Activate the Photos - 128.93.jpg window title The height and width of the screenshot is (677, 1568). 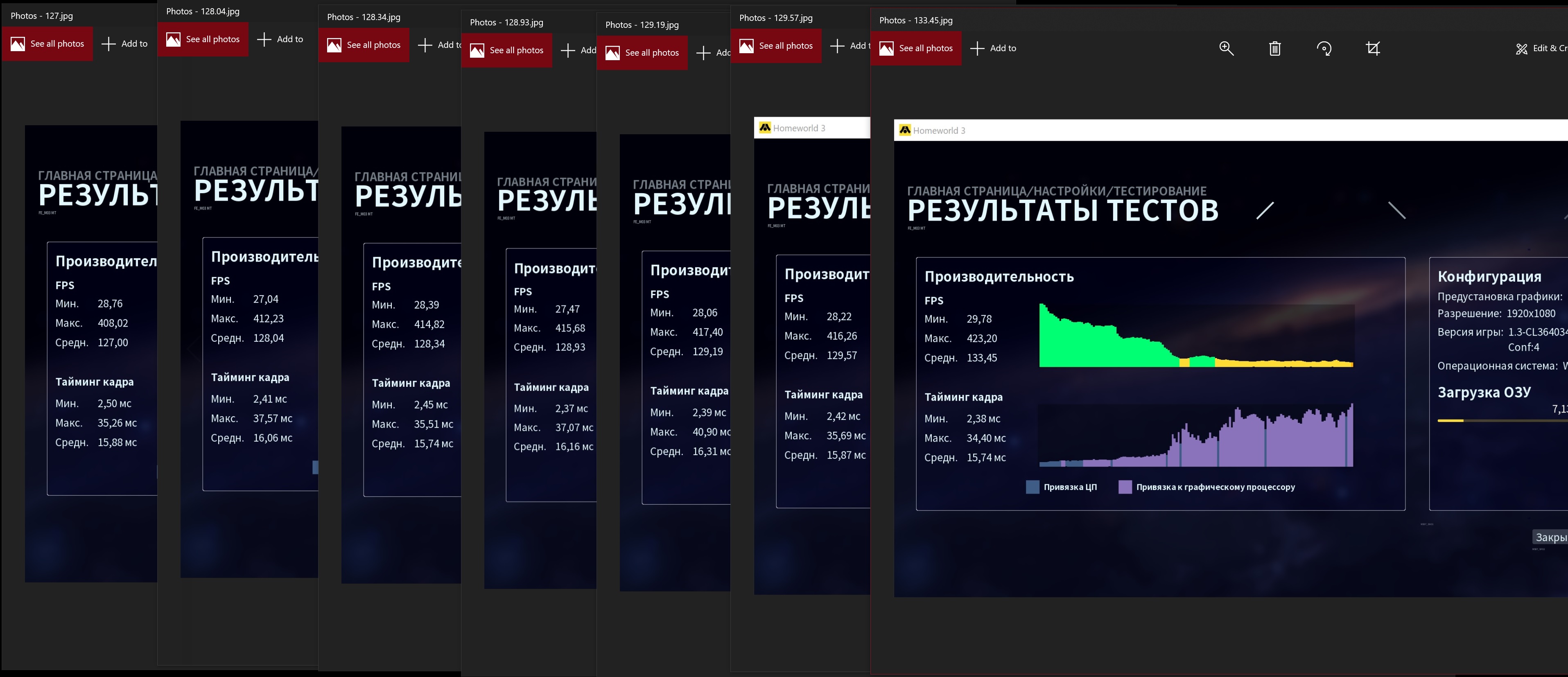click(x=506, y=23)
